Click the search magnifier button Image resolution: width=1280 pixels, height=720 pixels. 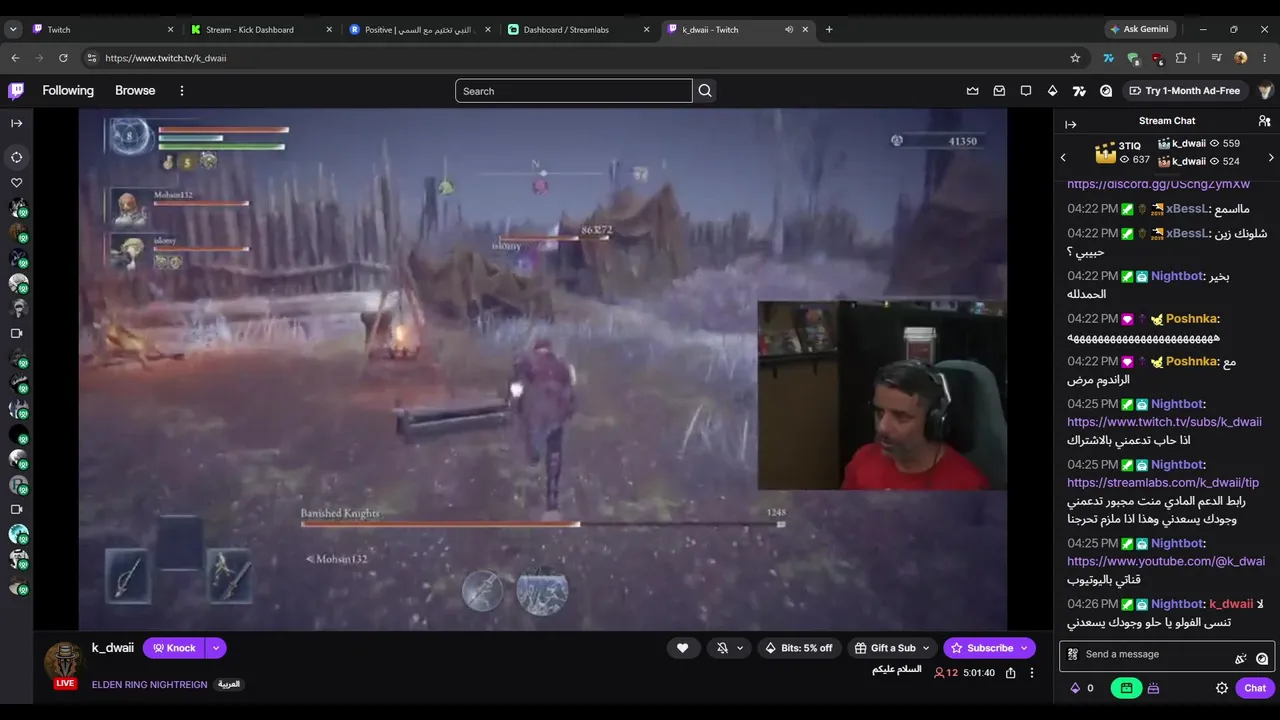(x=705, y=91)
